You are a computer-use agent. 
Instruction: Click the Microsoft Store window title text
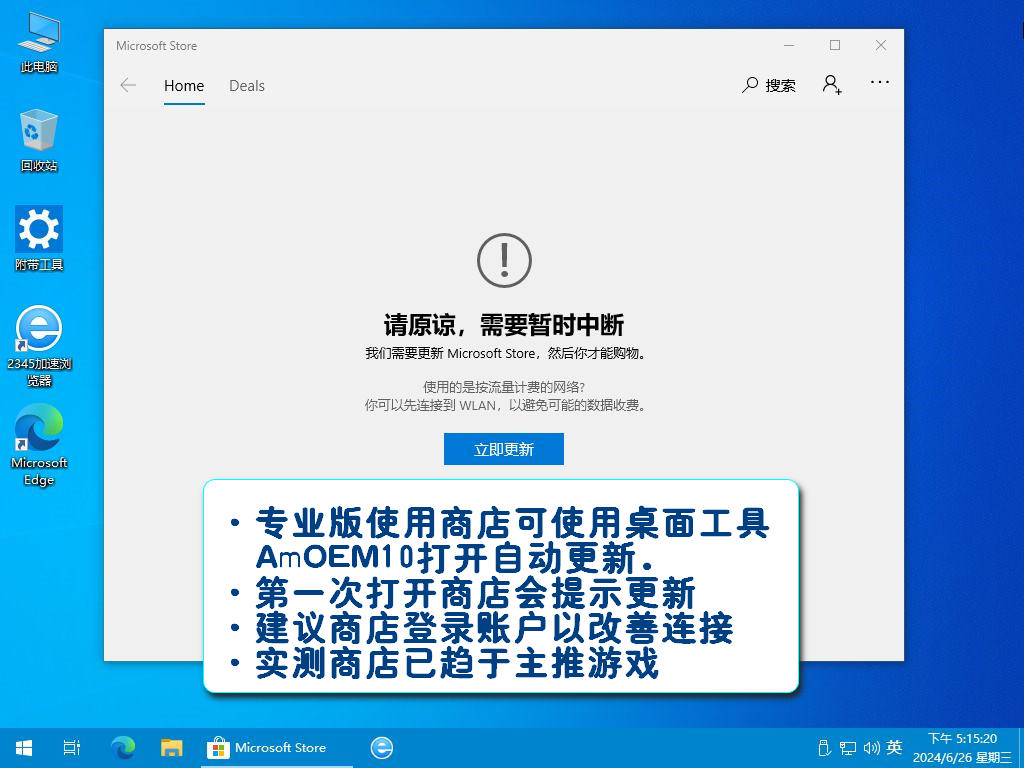pos(157,46)
